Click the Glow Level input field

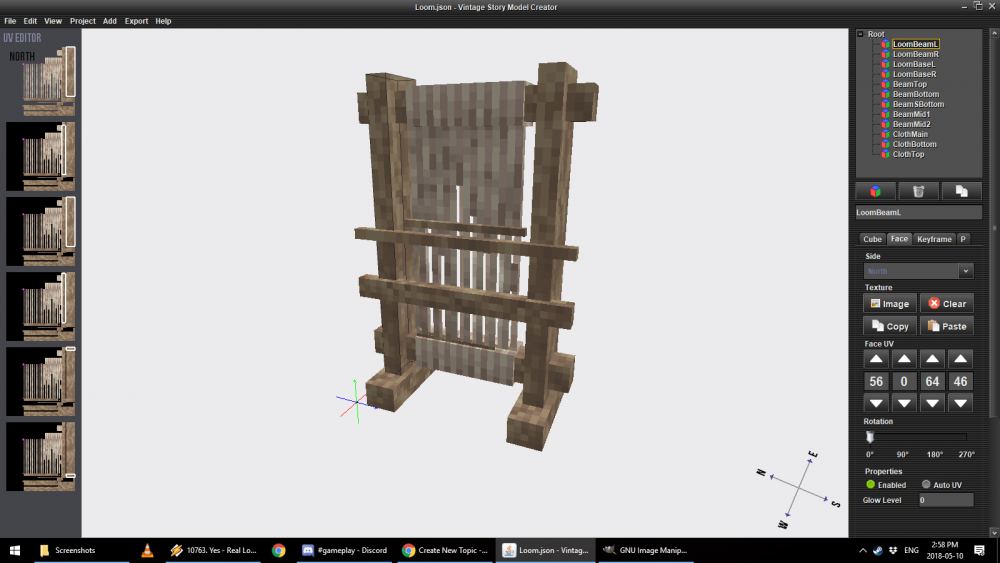click(945, 500)
